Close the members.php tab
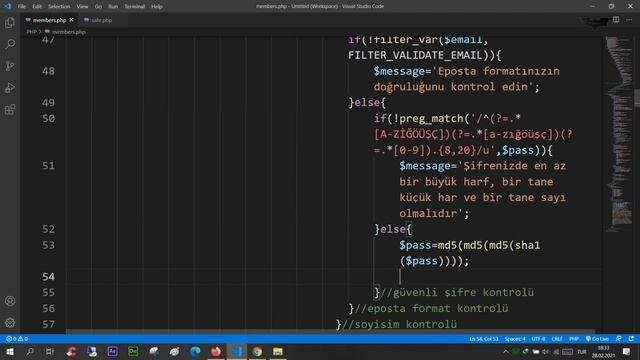This screenshot has height=360, width=640. click(x=71, y=20)
